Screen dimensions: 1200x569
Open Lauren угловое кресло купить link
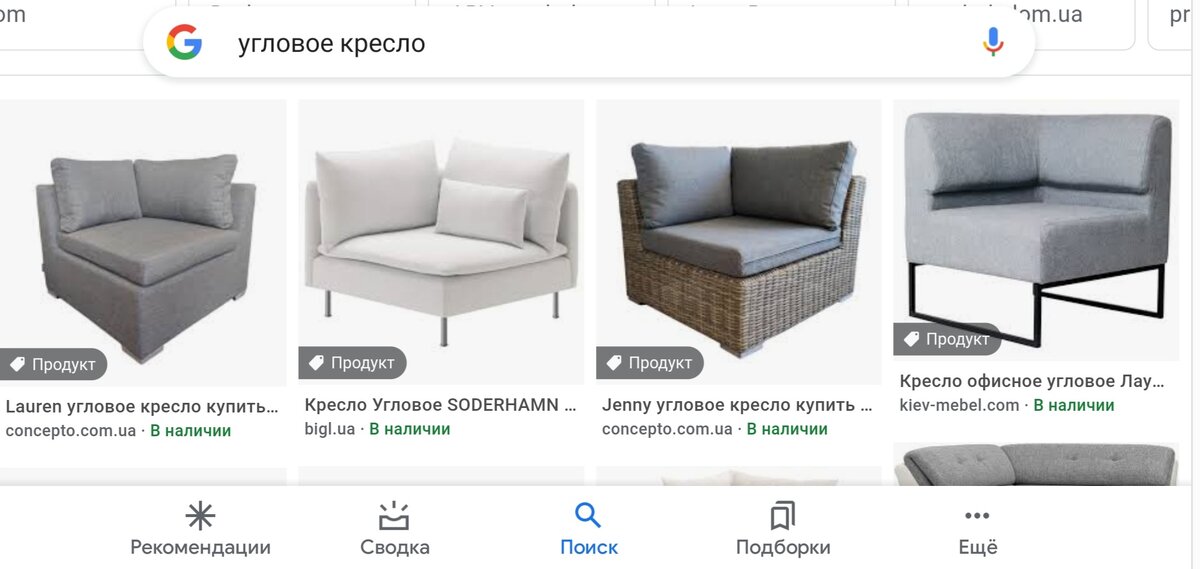click(141, 407)
